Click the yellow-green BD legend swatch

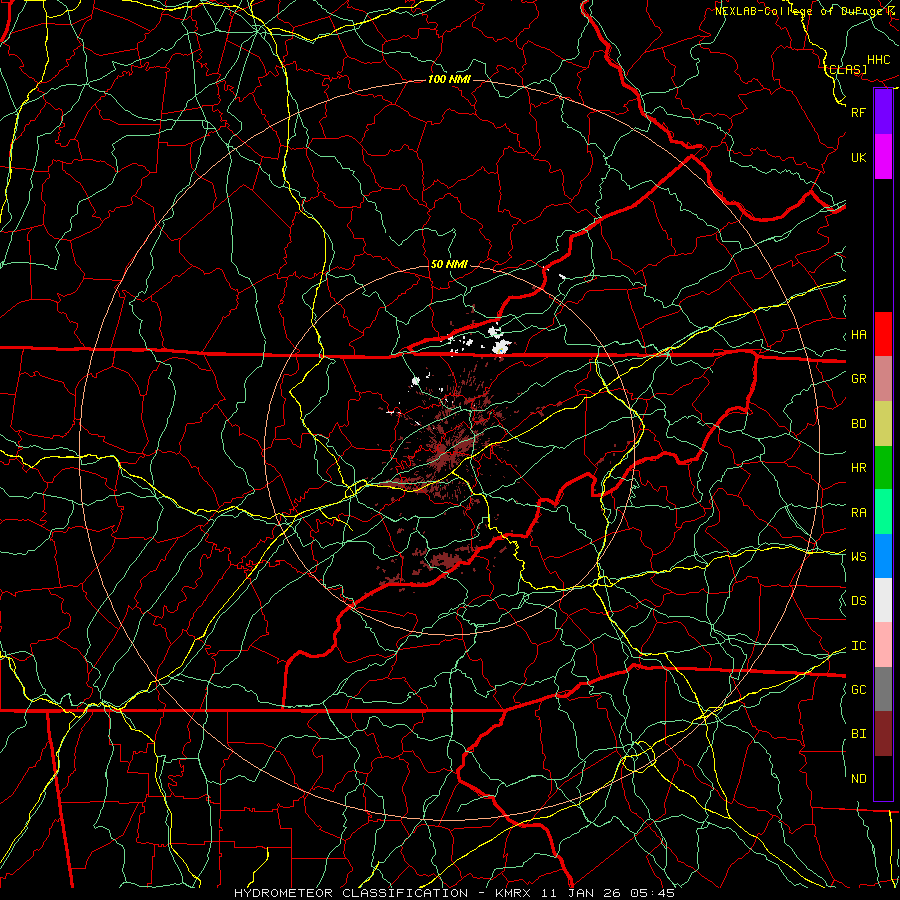(883, 423)
